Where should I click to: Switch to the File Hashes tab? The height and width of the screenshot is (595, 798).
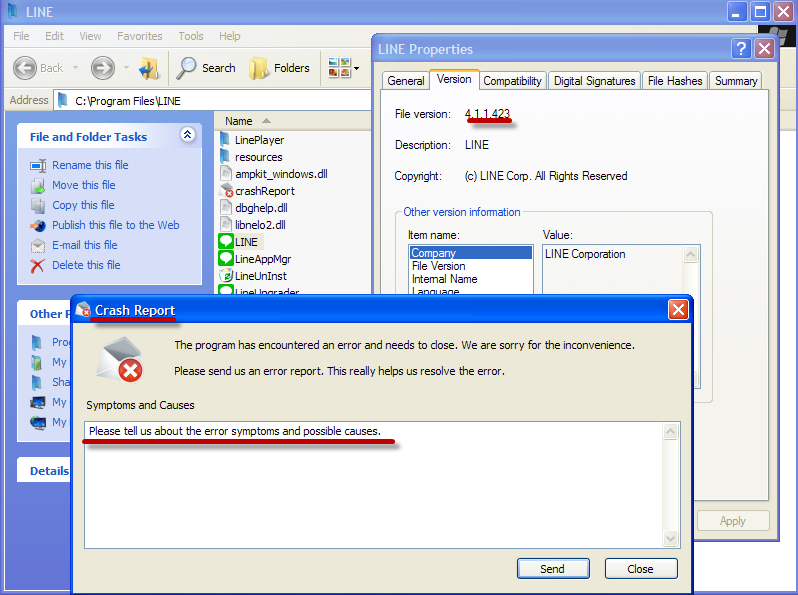click(675, 81)
